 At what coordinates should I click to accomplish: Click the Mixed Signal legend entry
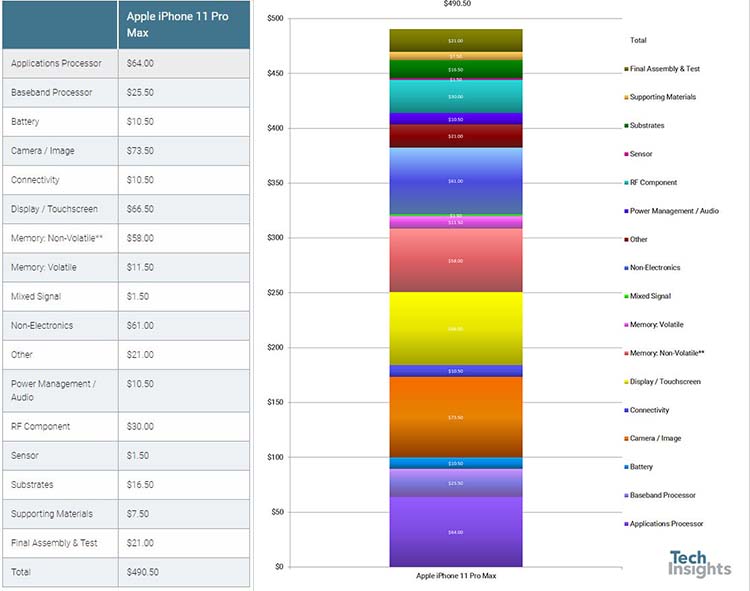(648, 296)
